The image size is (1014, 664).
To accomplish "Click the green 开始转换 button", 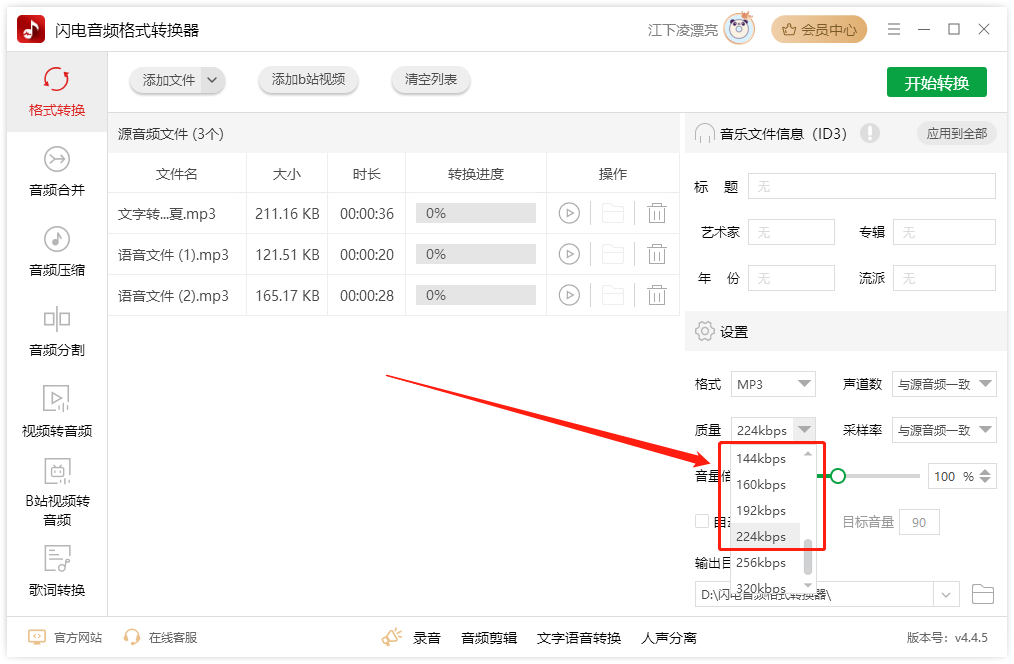I will click(936, 83).
